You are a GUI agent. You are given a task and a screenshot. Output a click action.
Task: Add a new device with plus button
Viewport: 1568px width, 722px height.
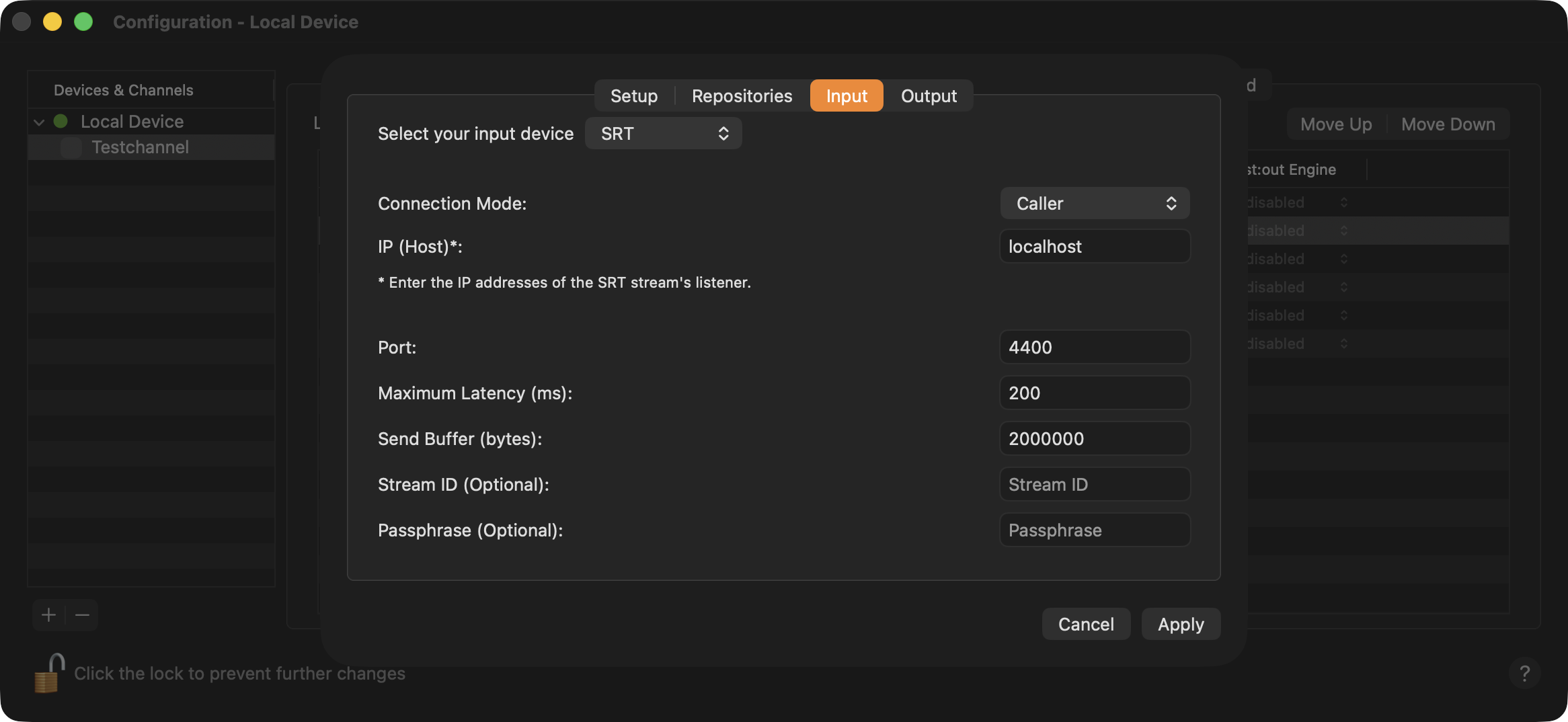coord(48,615)
